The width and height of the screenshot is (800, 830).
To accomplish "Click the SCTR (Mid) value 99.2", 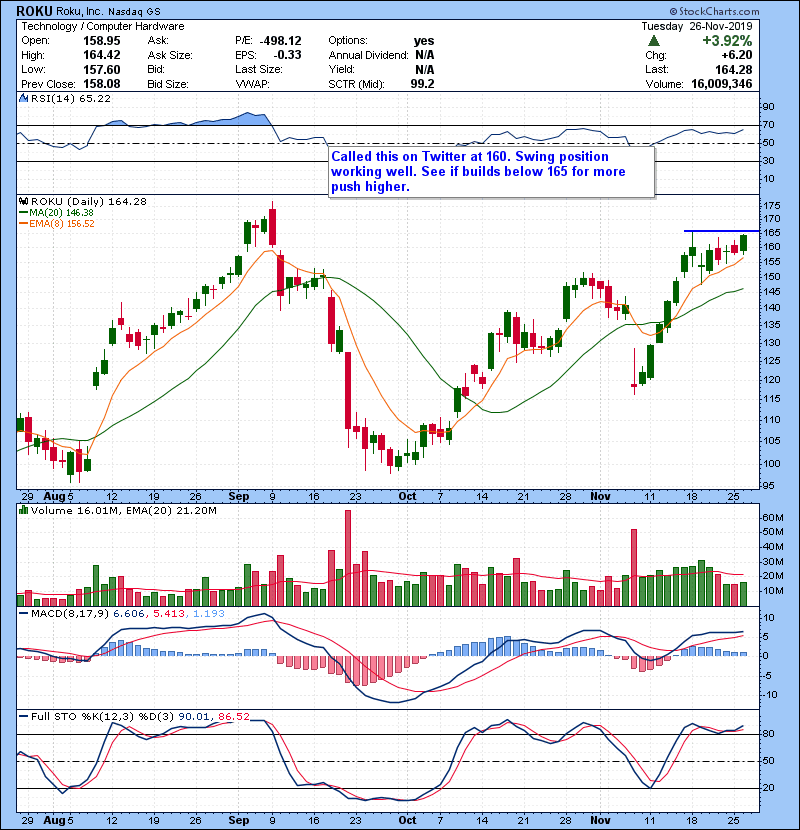I will pos(423,84).
